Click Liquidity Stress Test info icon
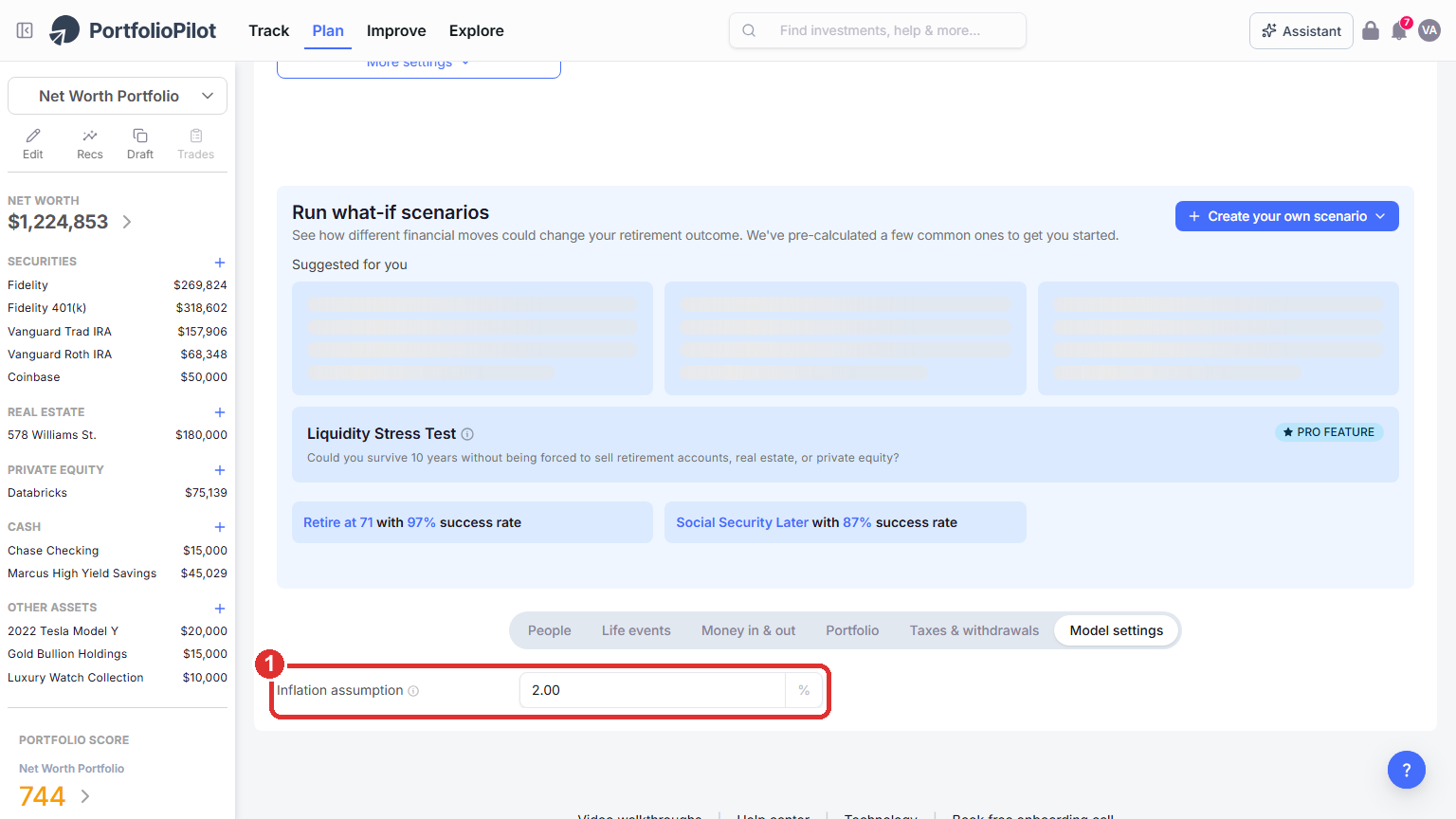This screenshot has width=1456, height=819. pos(467,434)
